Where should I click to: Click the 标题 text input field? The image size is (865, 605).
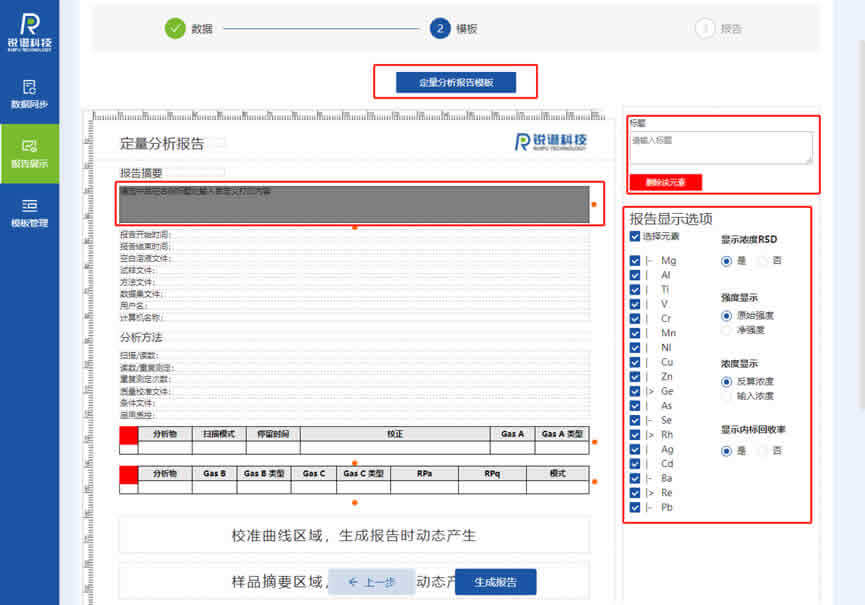tap(720, 147)
